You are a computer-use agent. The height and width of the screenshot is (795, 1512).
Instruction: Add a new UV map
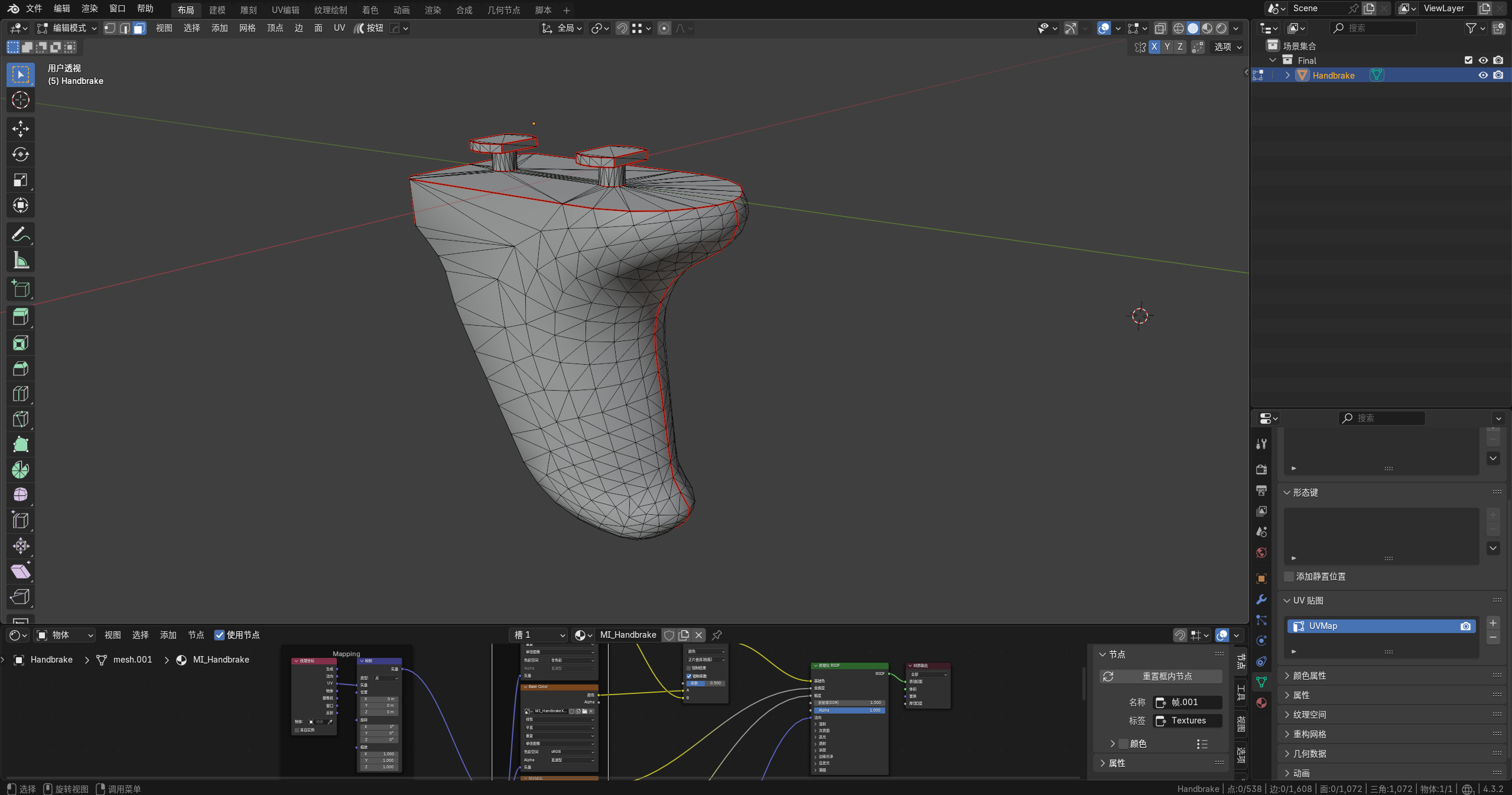pos(1493,623)
